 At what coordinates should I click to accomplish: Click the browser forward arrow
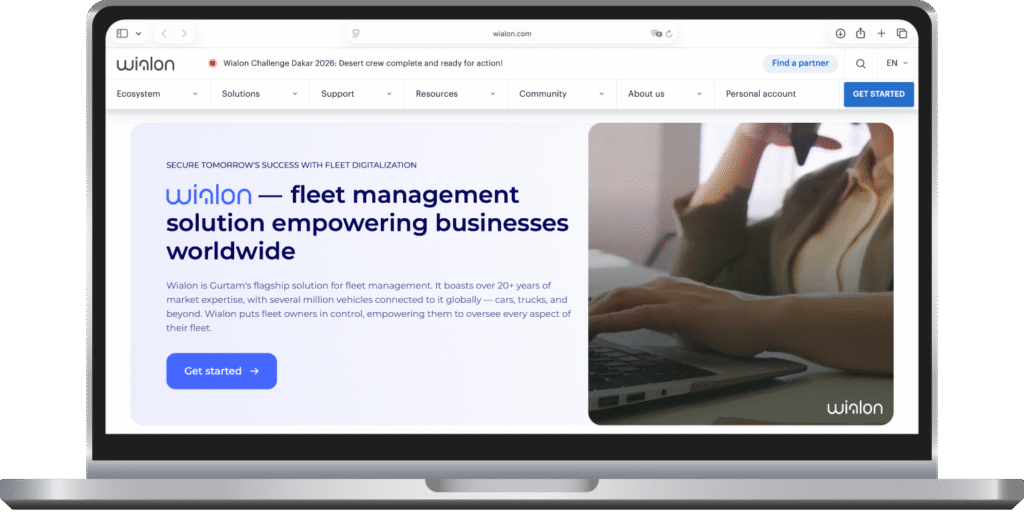tap(188, 33)
